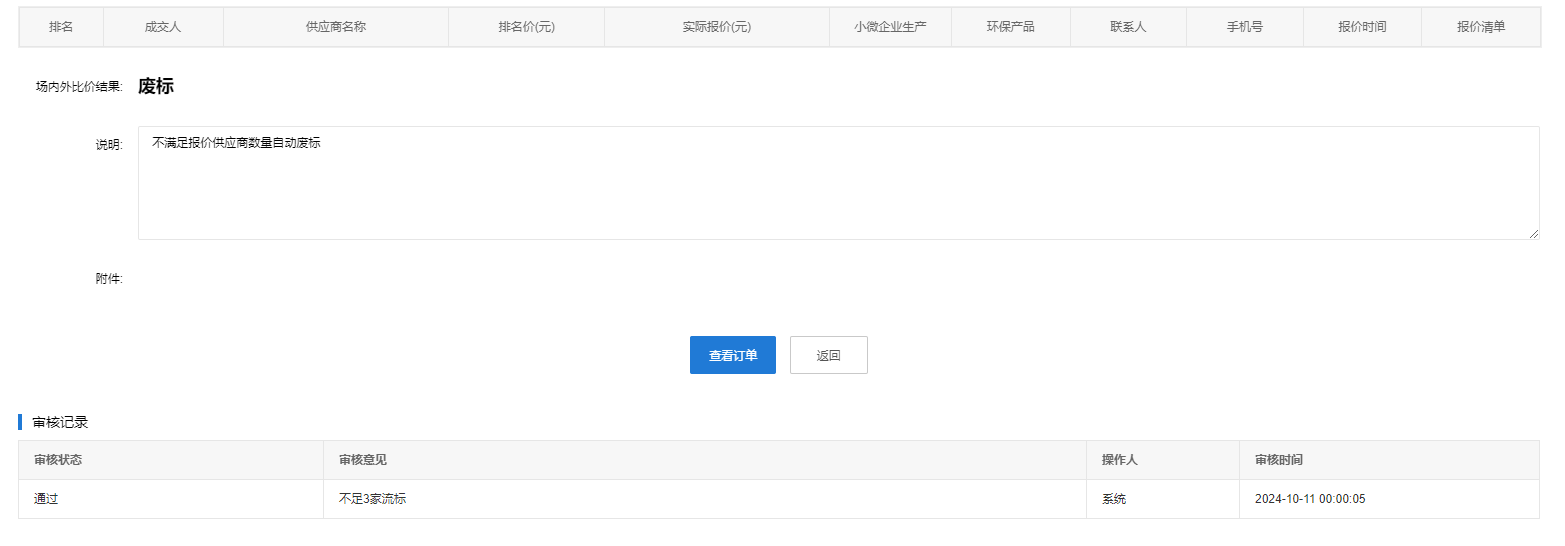This screenshot has height=546, width=1565.
Task: Click the audit time 2024-10-11 00:00:05
Action: point(1310,499)
